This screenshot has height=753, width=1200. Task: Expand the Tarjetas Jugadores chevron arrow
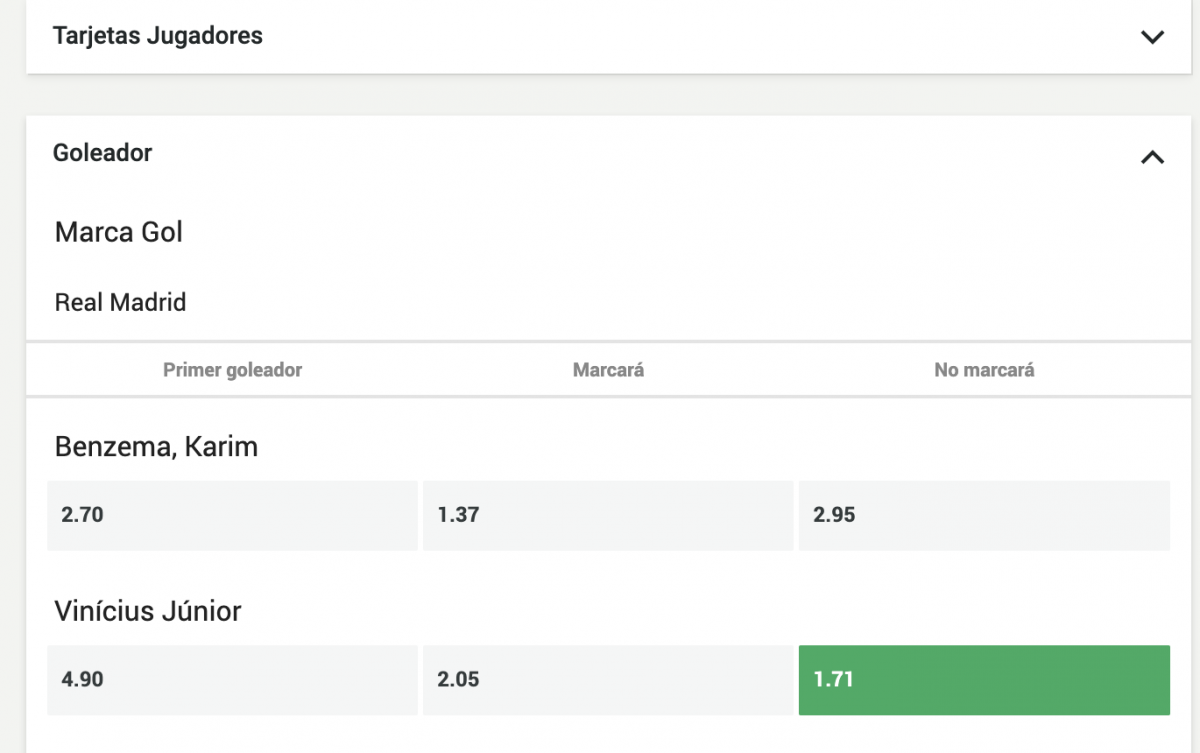1152,37
